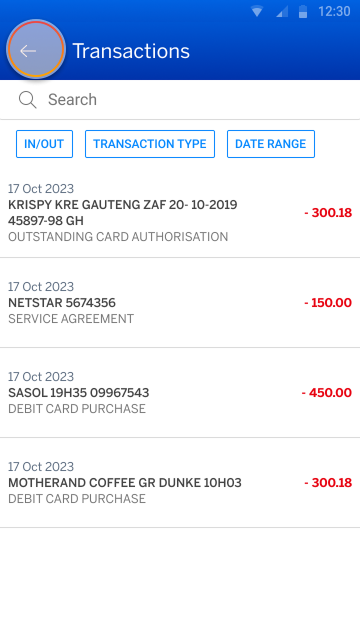Tap the back arrow icon
This screenshot has height=640, width=360.
coord(28,51)
